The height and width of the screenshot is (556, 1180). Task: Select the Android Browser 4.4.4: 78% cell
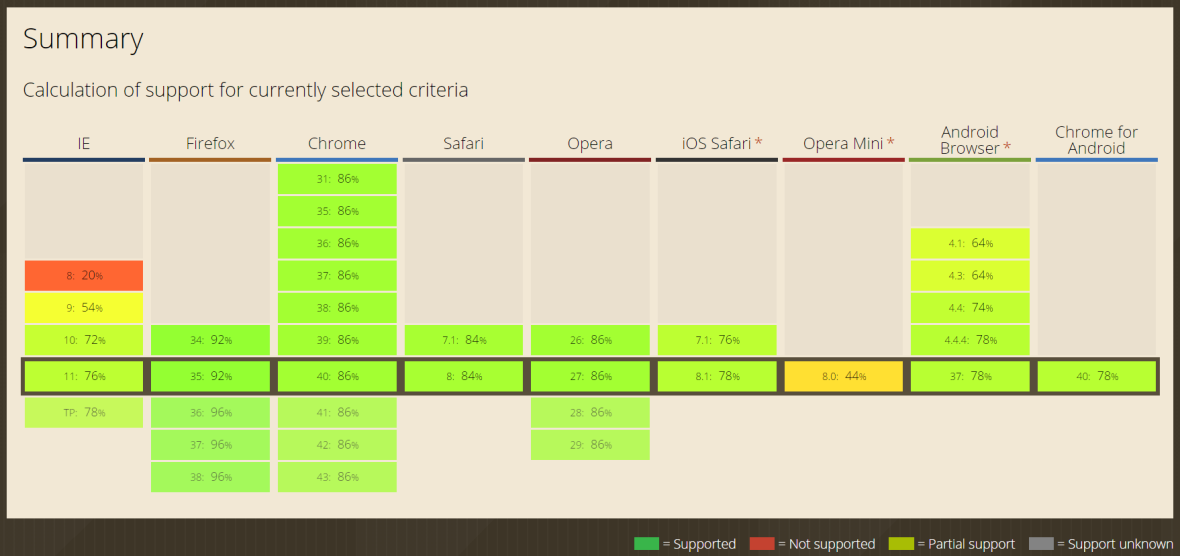(970, 340)
